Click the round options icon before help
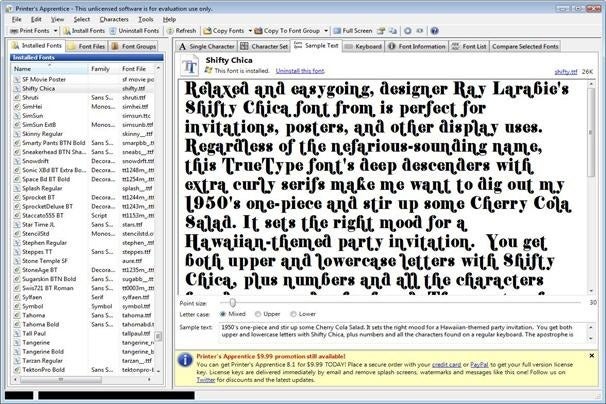 click(x=408, y=31)
